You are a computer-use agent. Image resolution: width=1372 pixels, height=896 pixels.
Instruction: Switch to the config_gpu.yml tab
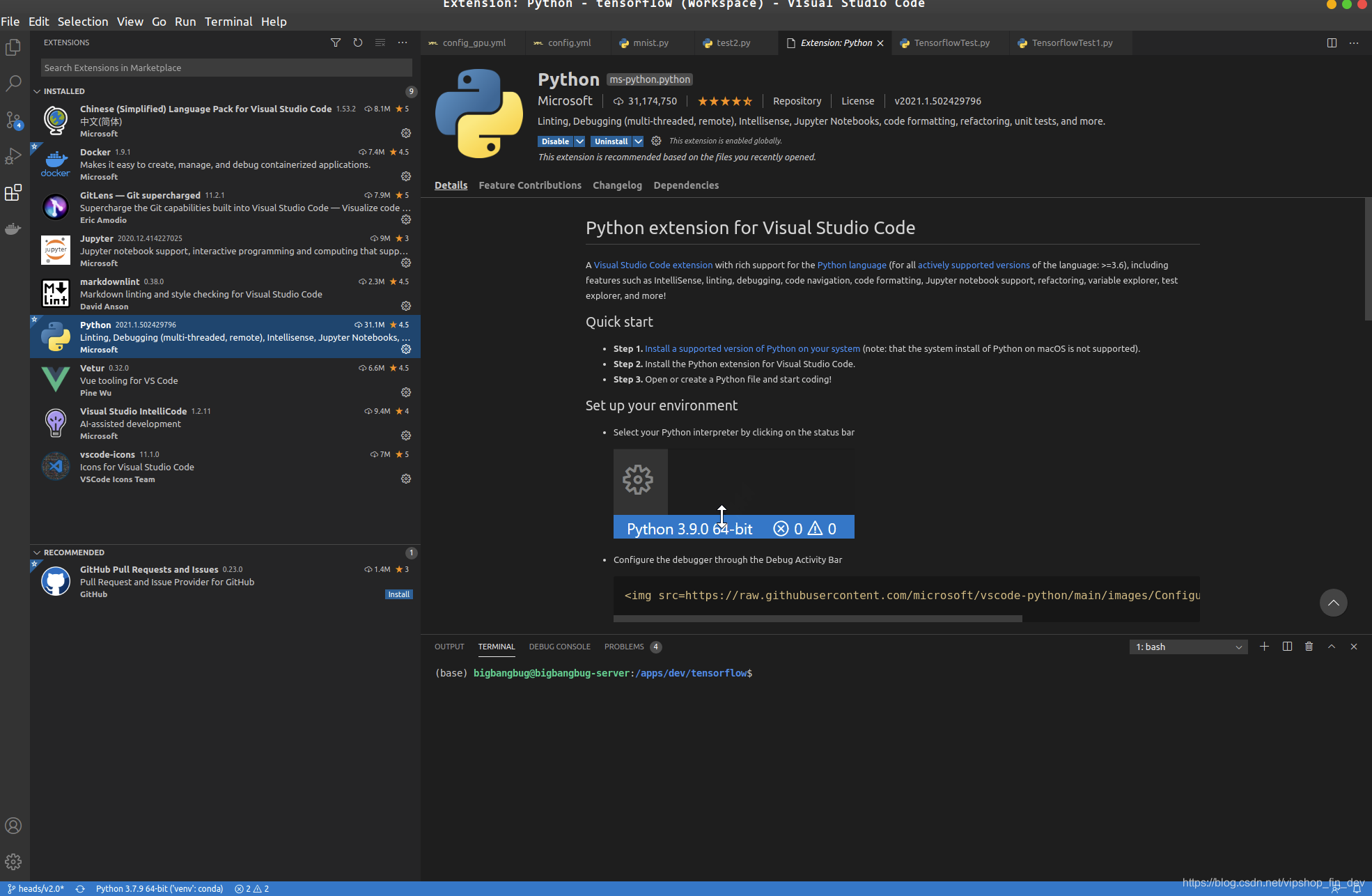[474, 43]
